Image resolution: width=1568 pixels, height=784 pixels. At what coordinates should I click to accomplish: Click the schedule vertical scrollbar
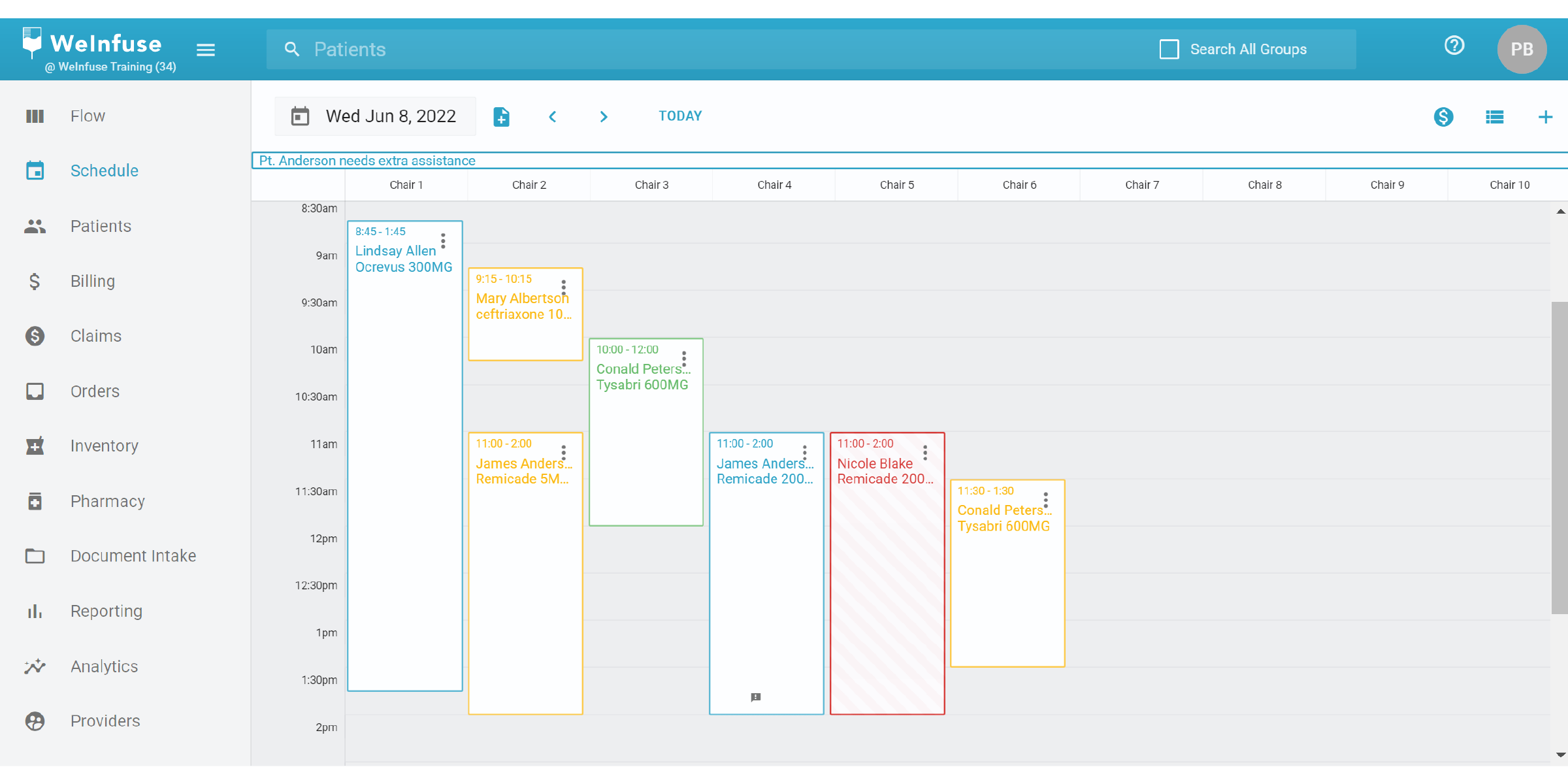tap(1560, 457)
